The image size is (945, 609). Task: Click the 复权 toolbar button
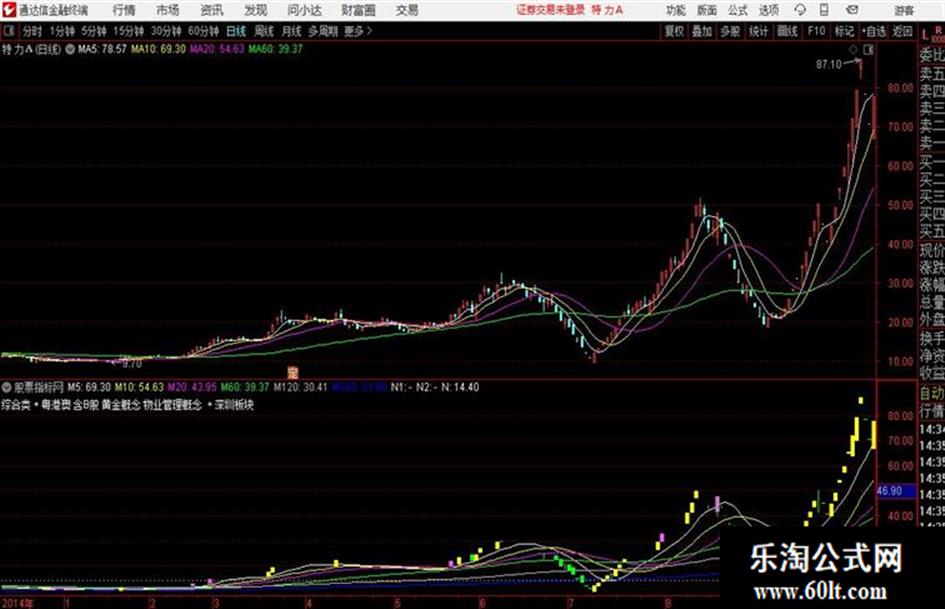[x=674, y=31]
